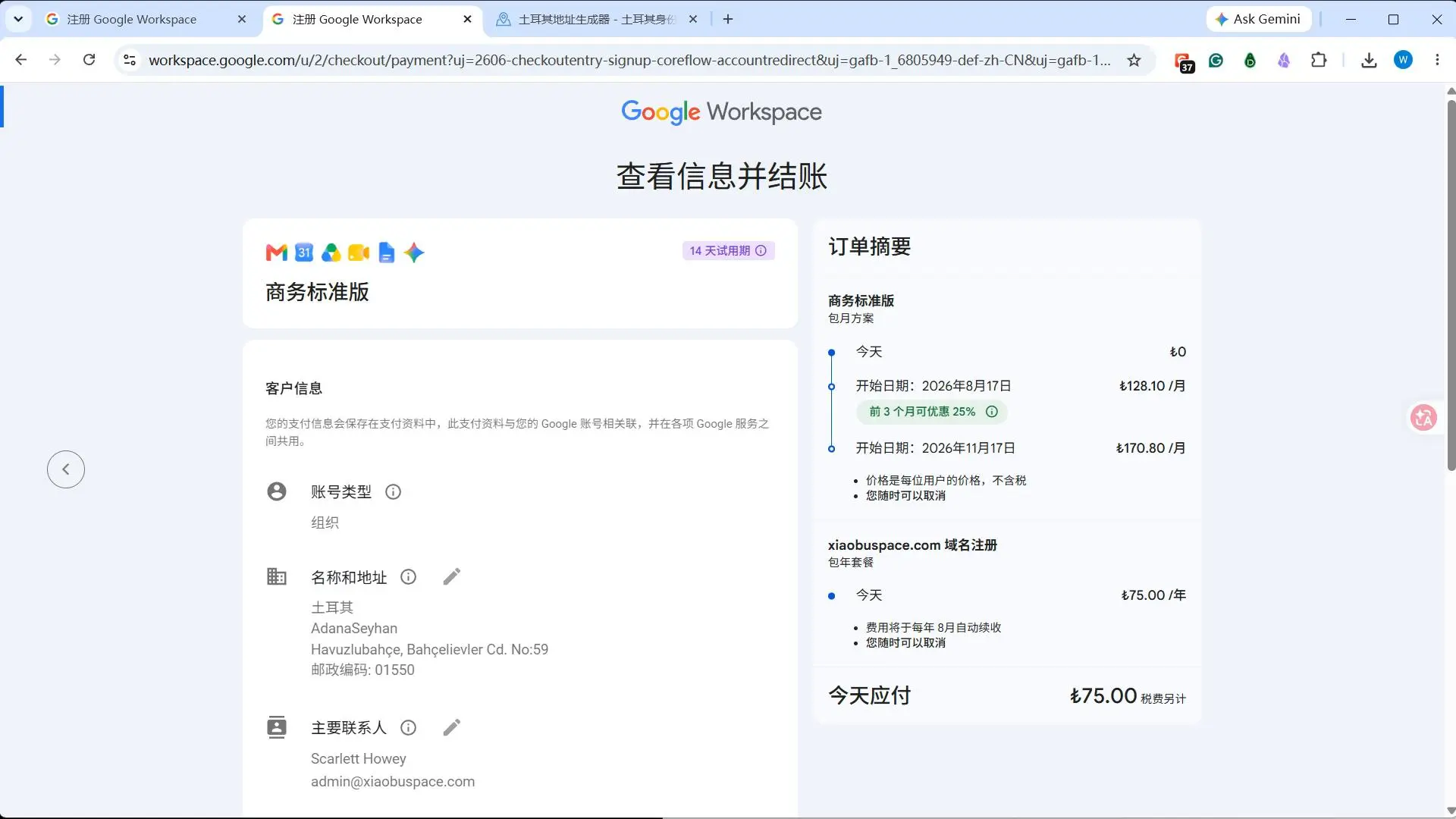This screenshot has height=819, width=1456.
Task: Open the Extensions puzzle menu
Action: [1319, 60]
